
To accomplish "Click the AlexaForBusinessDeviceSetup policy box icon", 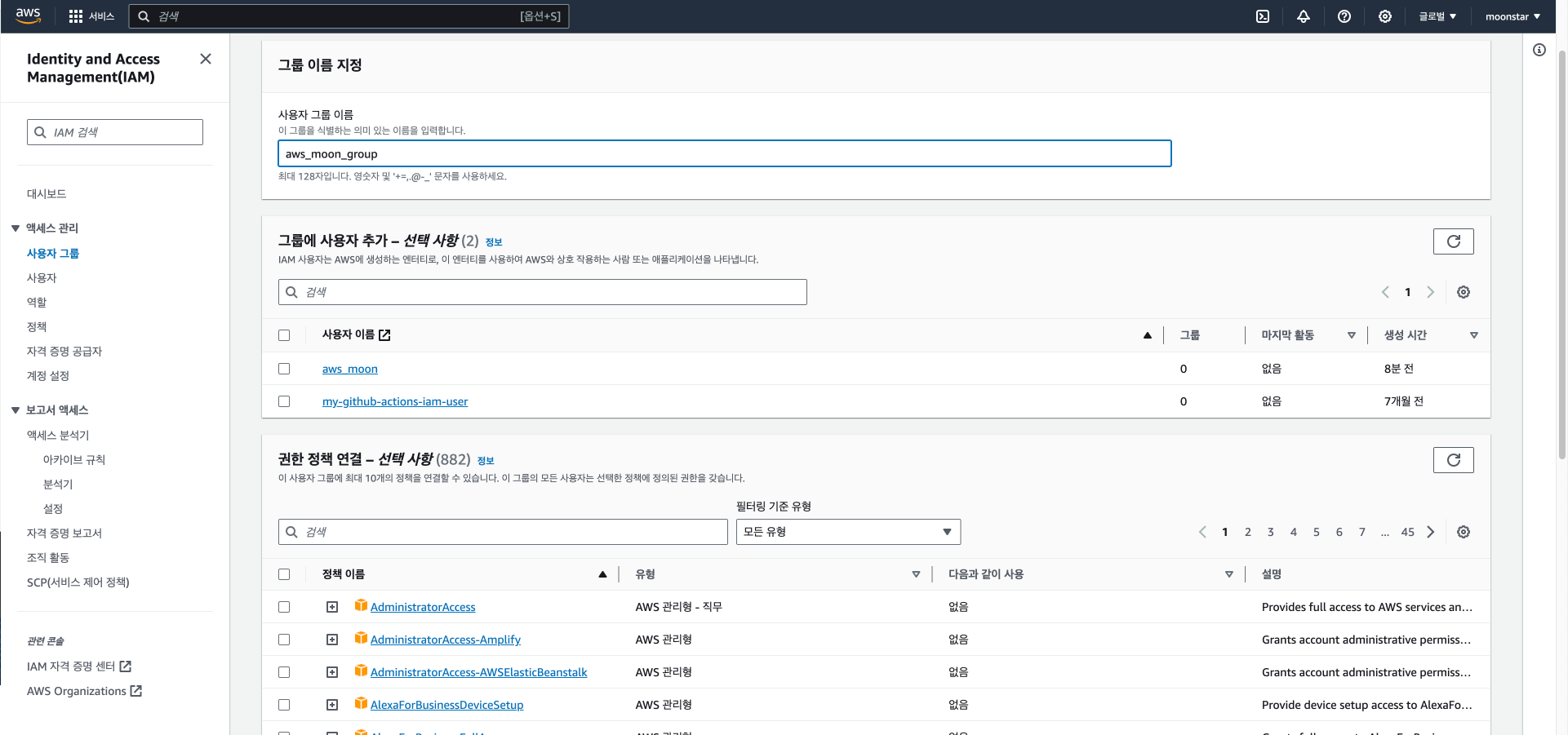I will 361,703.
